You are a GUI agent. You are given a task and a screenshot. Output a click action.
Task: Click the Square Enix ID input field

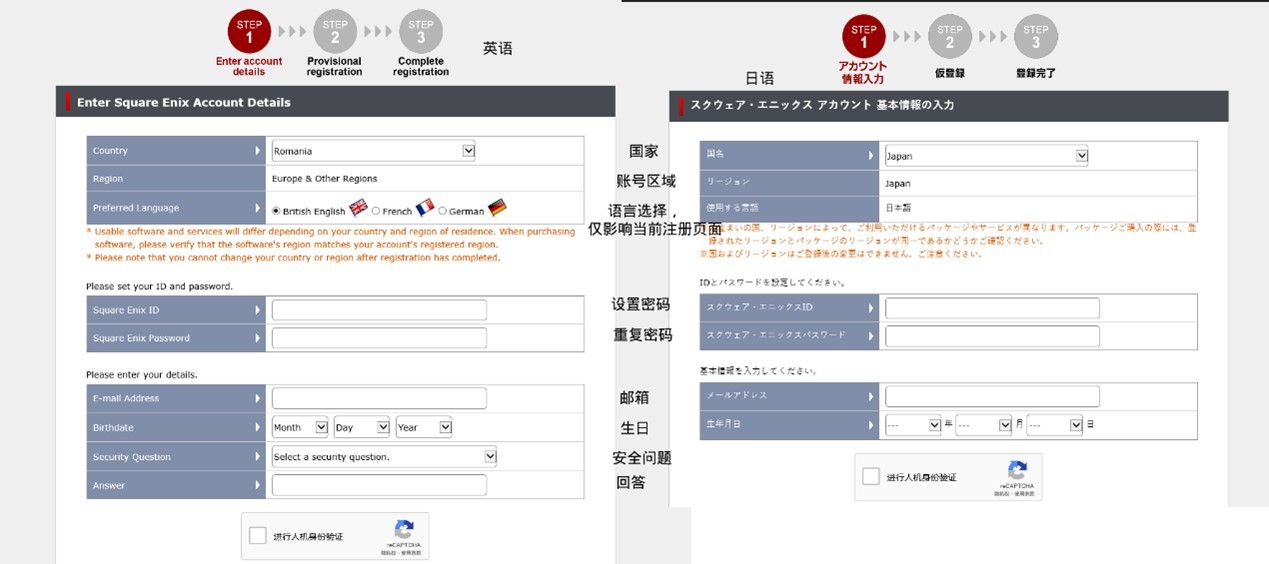tap(379, 310)
